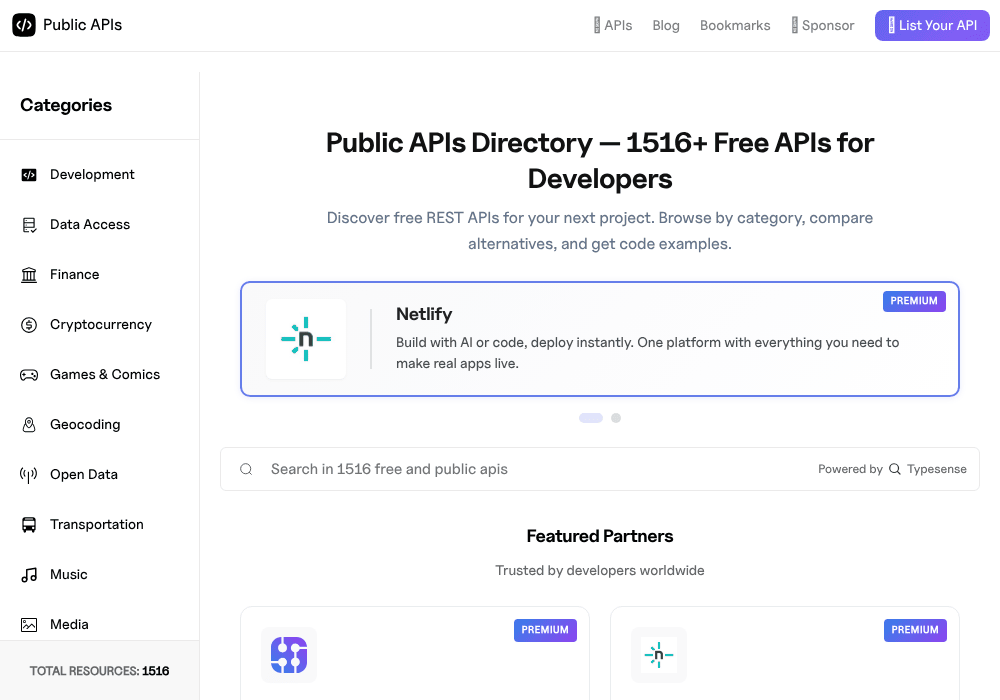Click the Development category code icon
The width and height of the screenshot is (1000, 700).
(29, 175)
